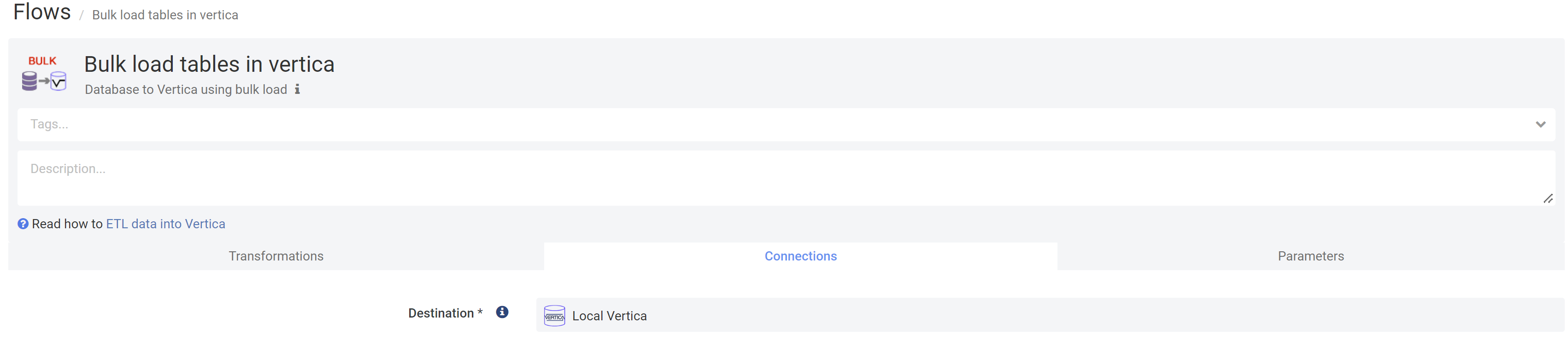Select the Connections tab

click(800, 256)
